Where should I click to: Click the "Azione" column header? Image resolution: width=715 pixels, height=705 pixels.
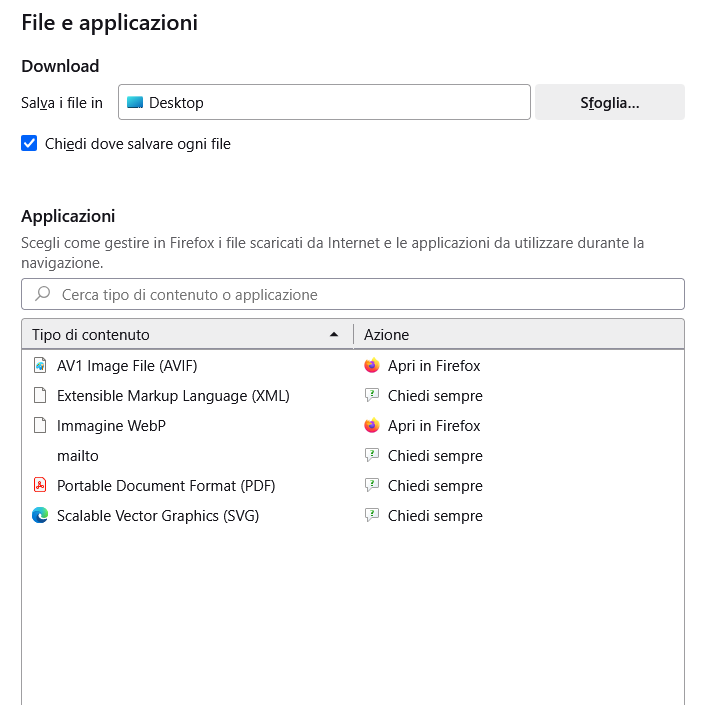coord(387,335)
